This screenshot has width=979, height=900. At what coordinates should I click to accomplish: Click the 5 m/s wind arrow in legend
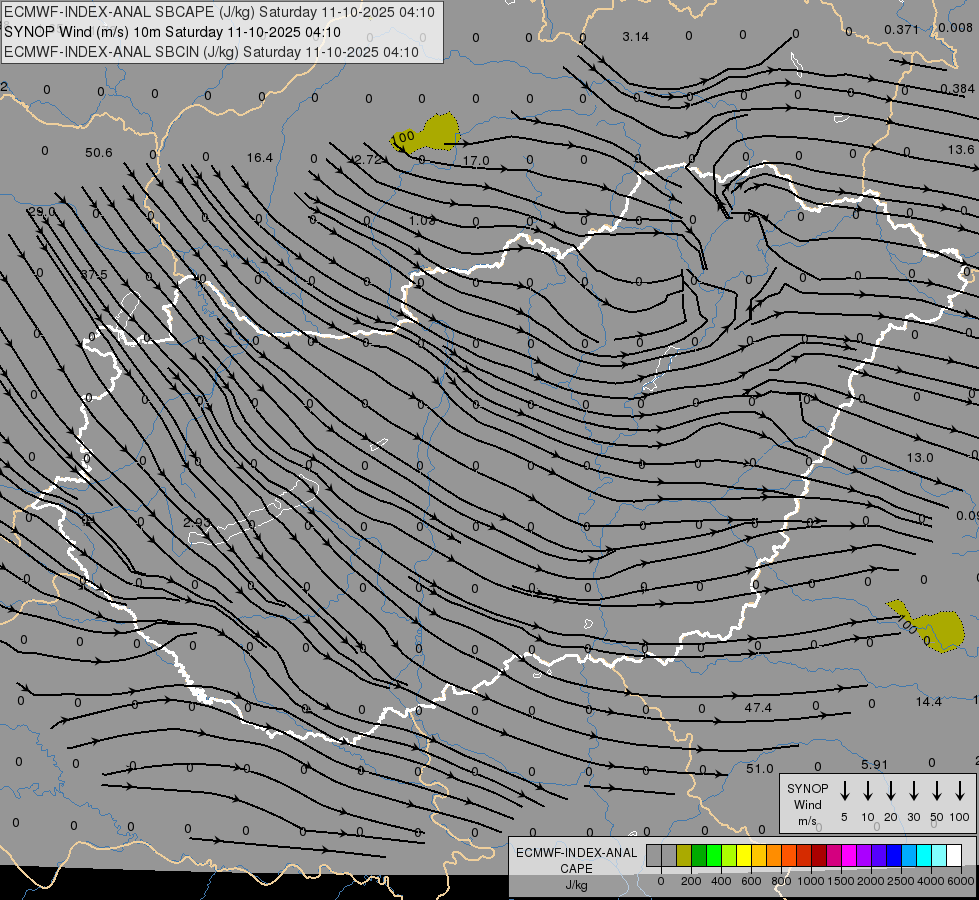[844, 790]
